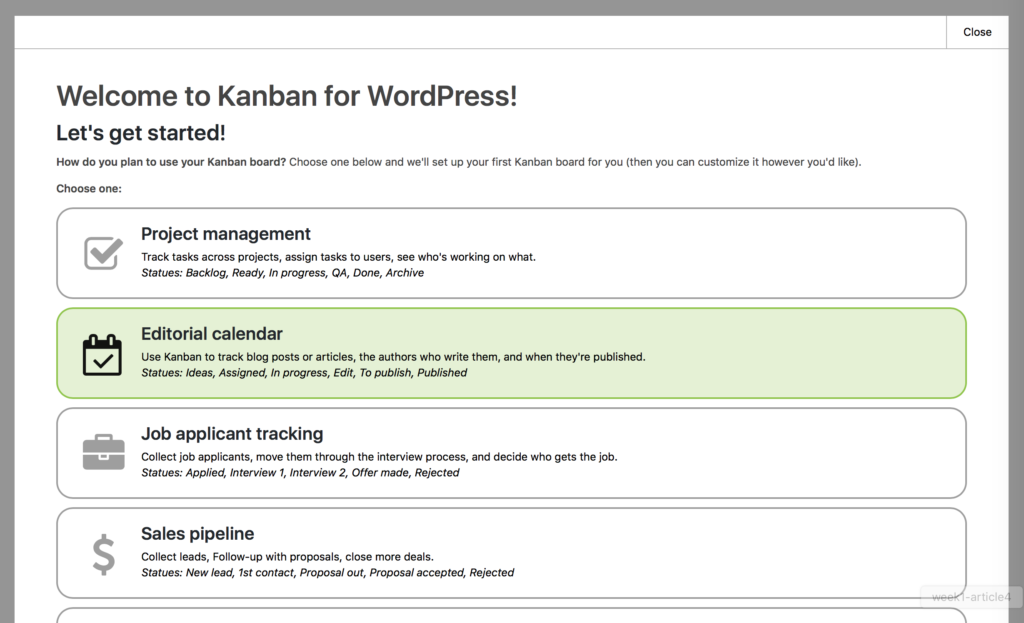Click the Job applicant tracking briefcase icon
The height and width of the screenshot is (623, 1024).
pos(103,451)
